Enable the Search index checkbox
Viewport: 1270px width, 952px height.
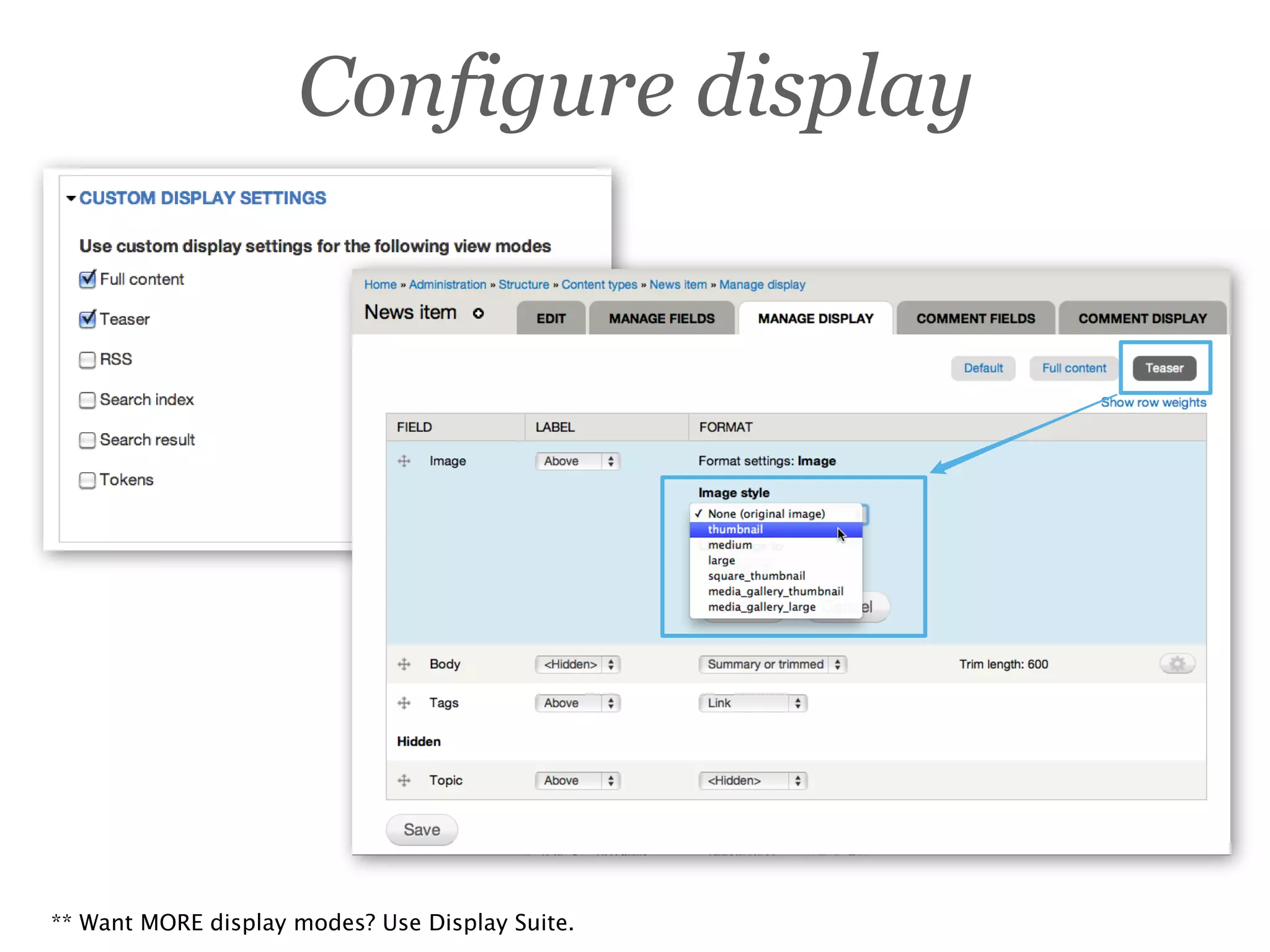tap(87, 400)
